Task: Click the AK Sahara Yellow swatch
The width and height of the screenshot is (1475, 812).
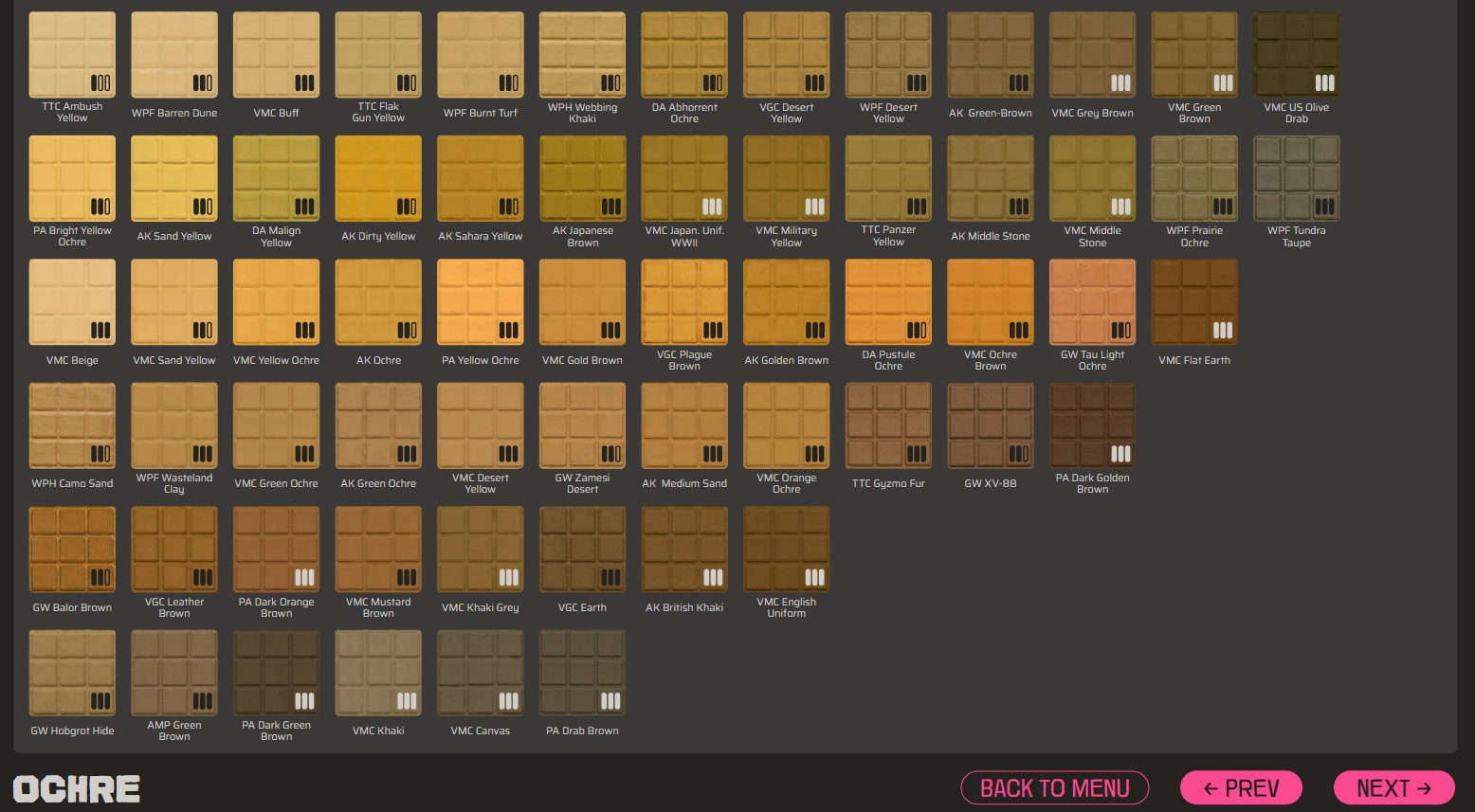Action: 481,179
